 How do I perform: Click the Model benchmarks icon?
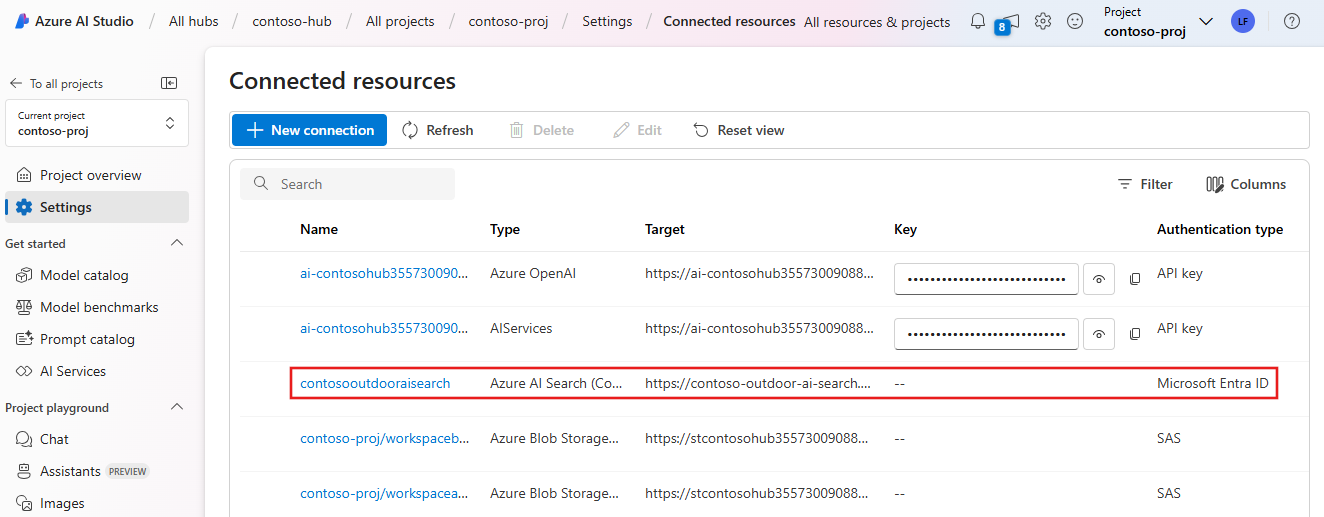24,307
